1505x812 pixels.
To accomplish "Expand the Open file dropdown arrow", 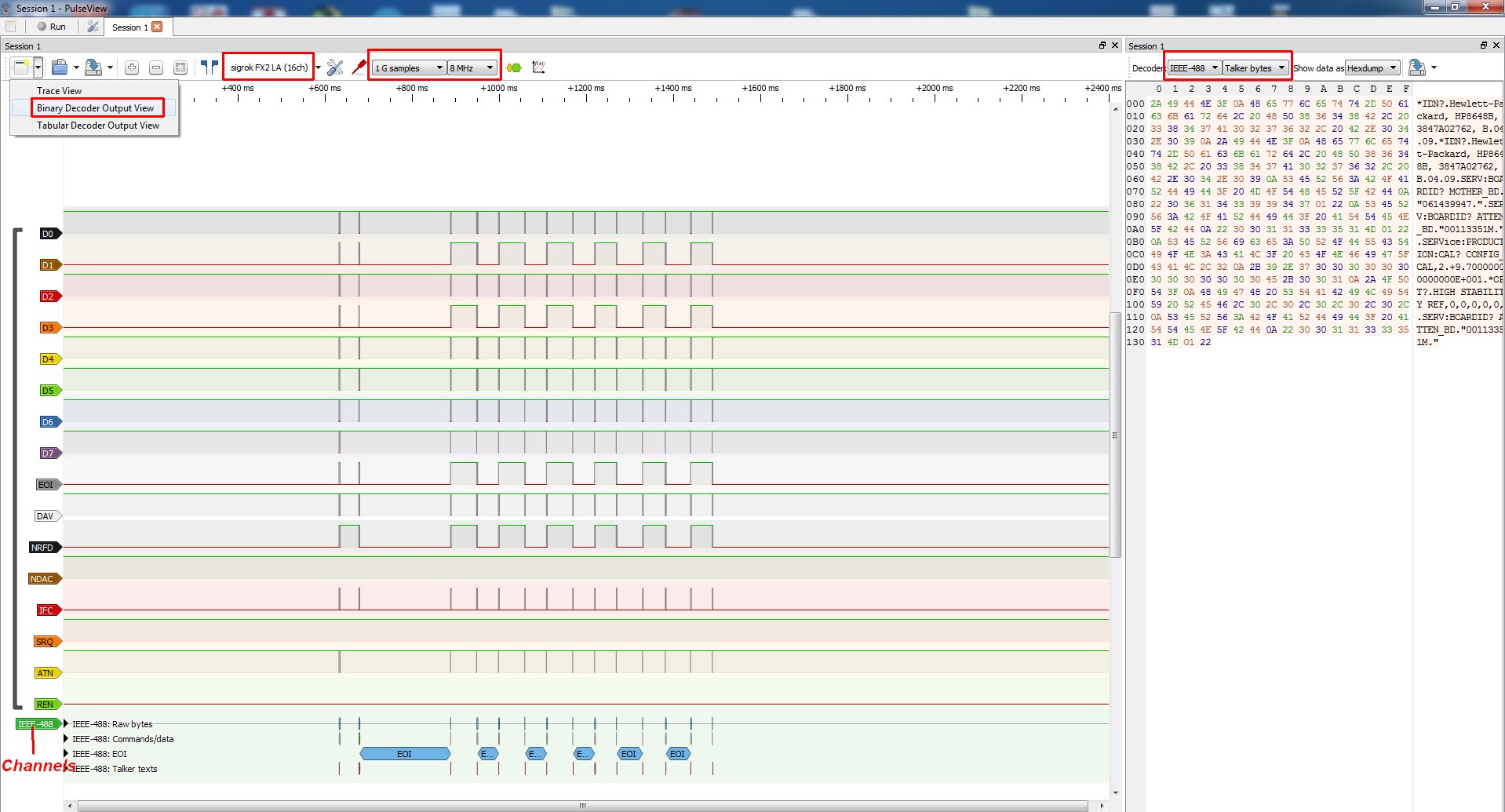I will (76, 67).
